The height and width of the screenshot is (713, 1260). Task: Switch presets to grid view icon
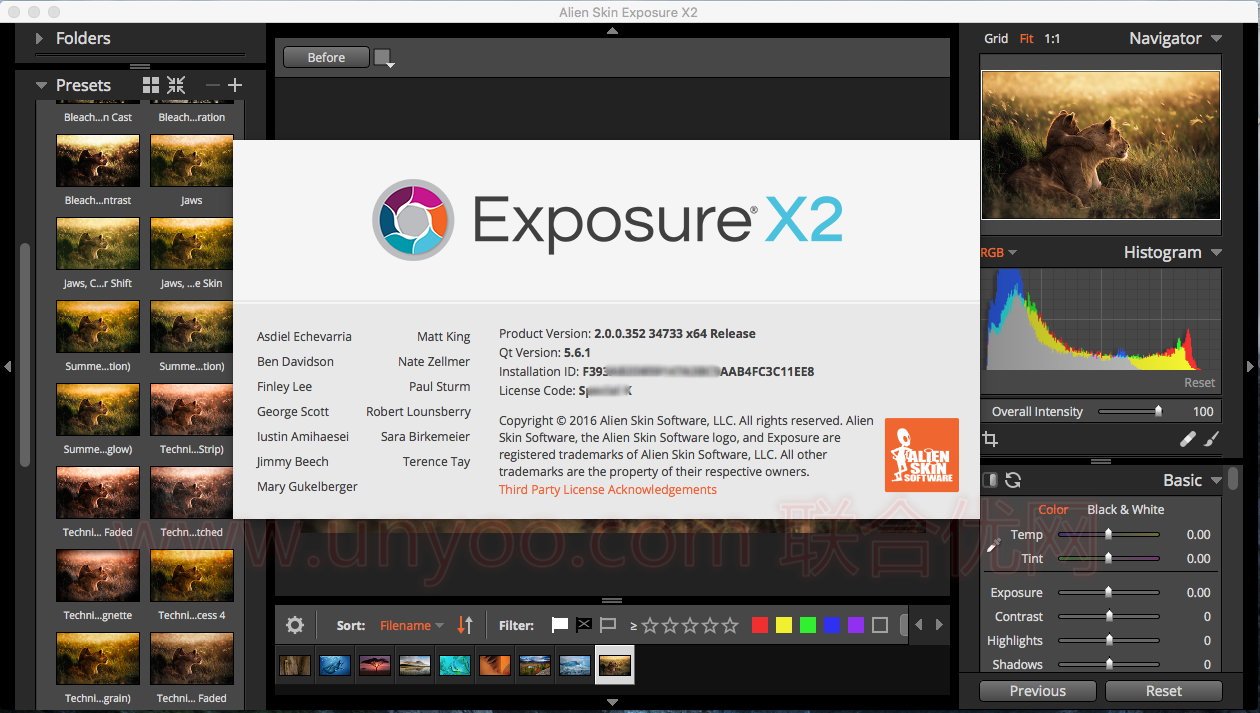click(x=151, y=85)
